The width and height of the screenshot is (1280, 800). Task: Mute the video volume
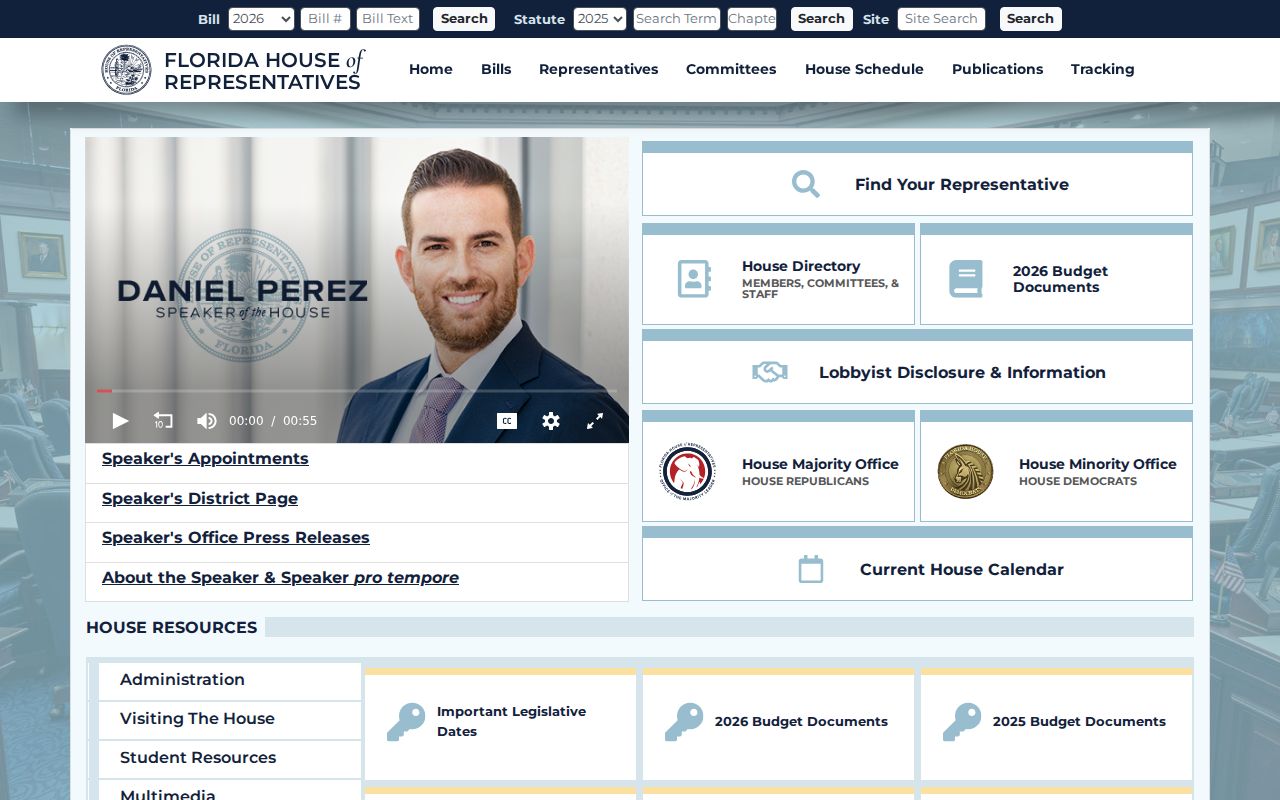(206, 421)
